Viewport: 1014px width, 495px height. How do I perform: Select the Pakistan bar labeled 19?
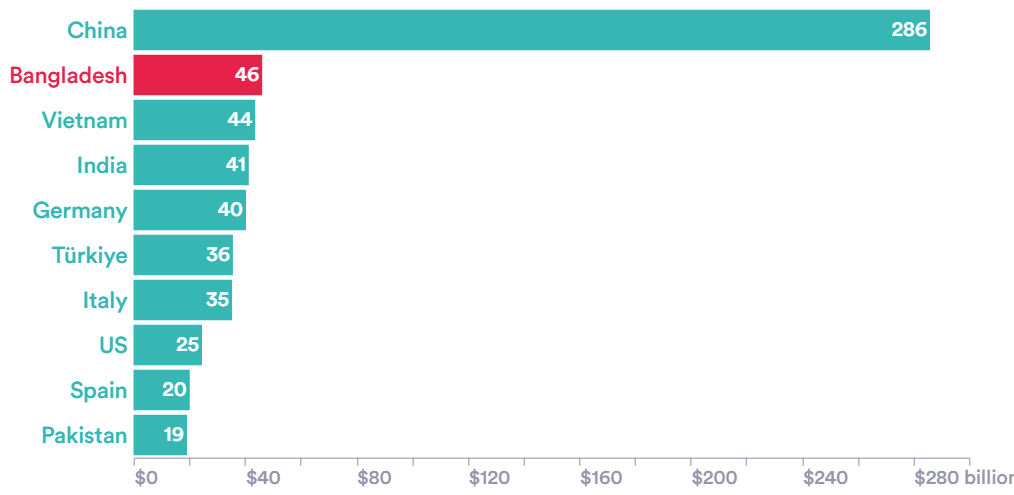coord(160,435)
